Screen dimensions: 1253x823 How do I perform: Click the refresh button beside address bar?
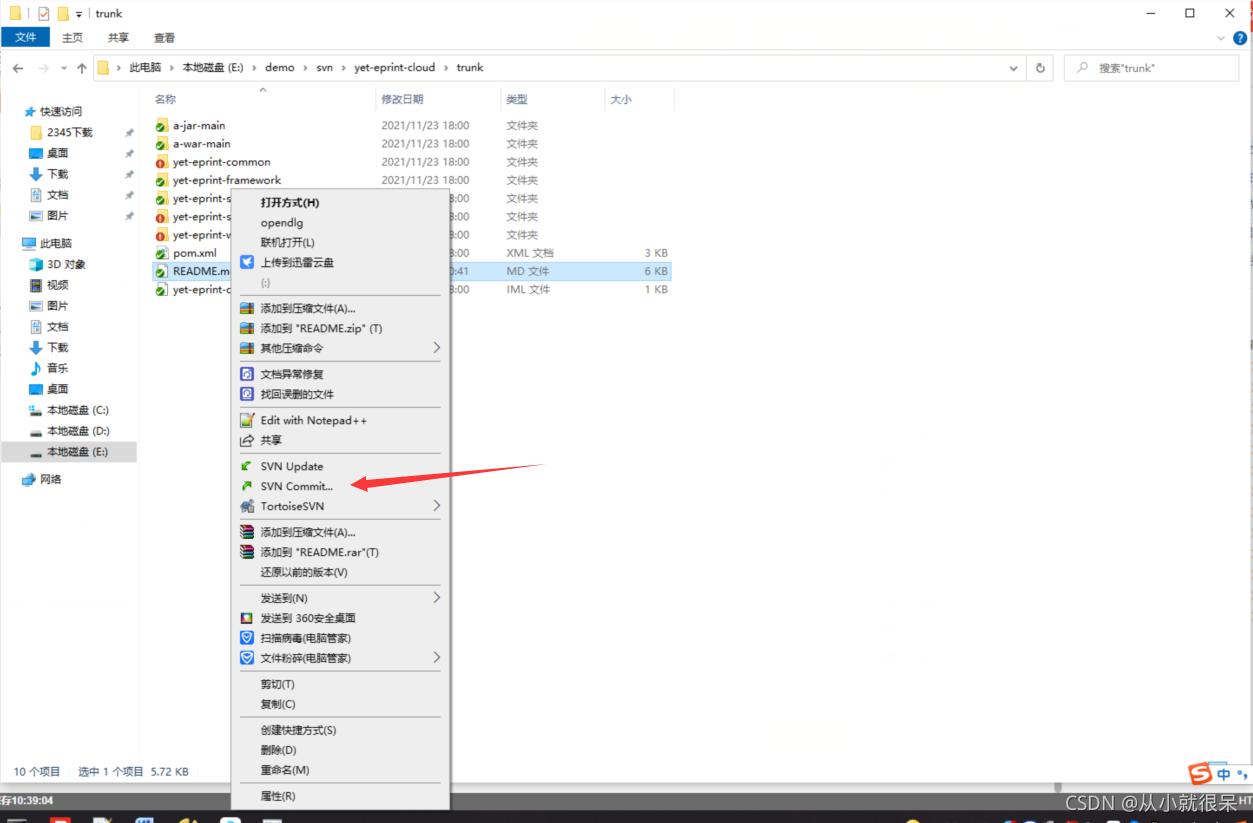coord(1040,68)
